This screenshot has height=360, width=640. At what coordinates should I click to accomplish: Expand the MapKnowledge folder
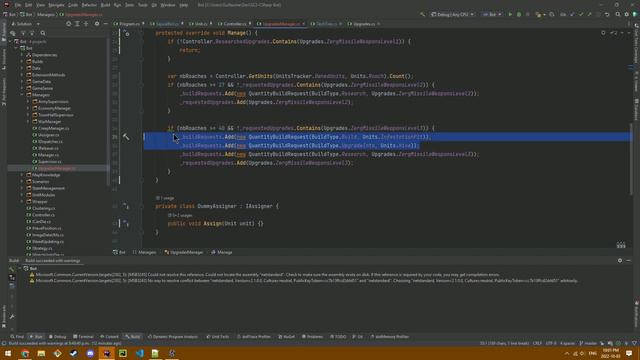click(x=22, y=175)
